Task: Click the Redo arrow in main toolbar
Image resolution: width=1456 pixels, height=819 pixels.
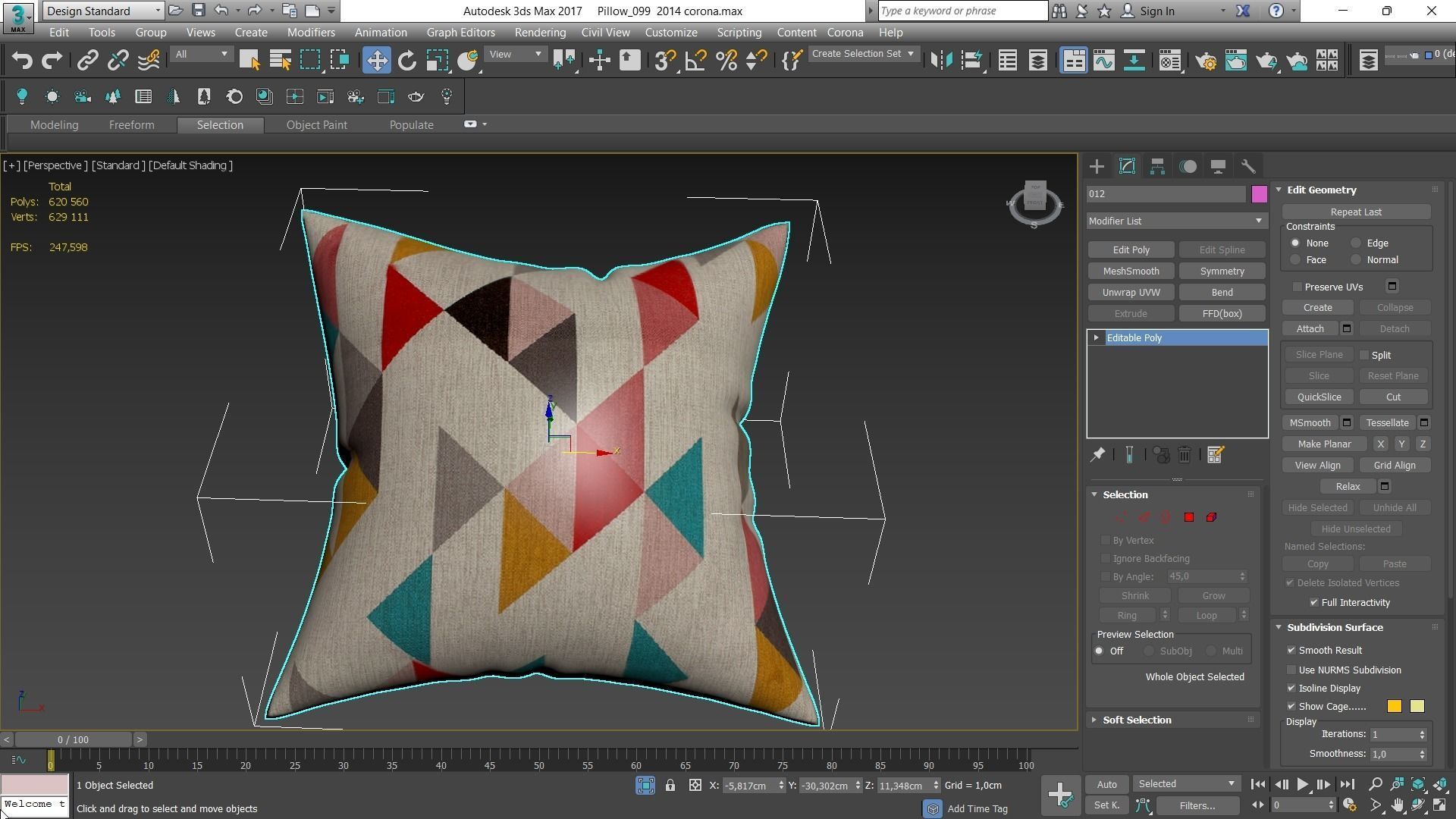Action: (52, 61)
